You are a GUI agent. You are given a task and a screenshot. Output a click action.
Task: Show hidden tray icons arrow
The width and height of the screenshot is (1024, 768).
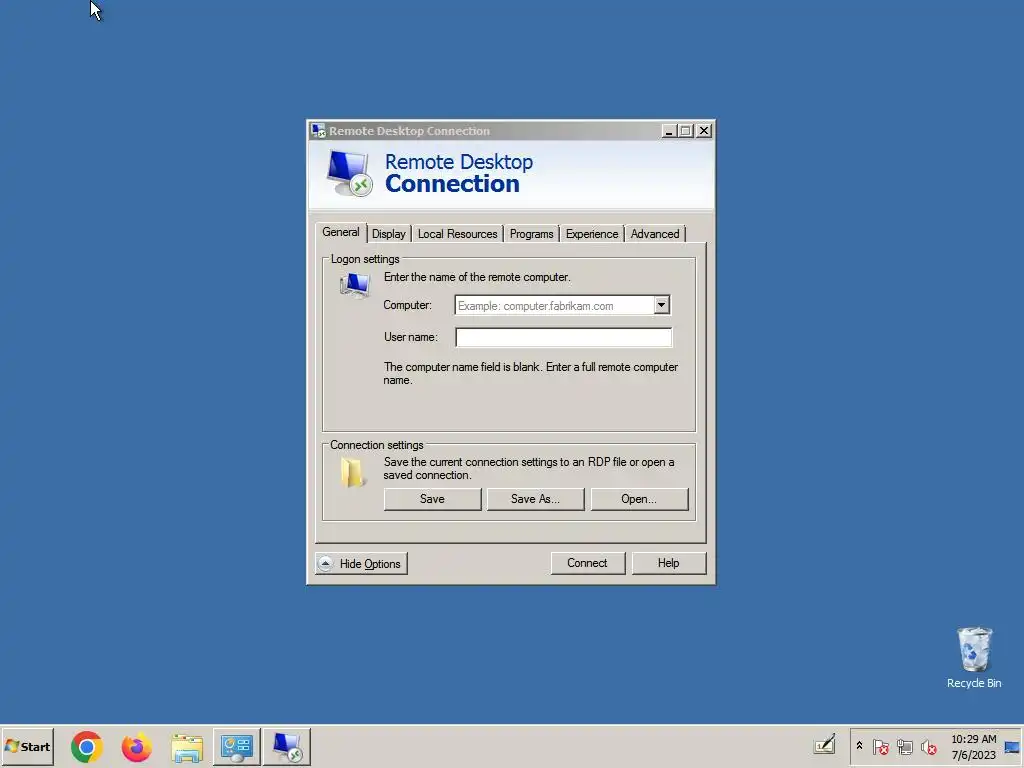coord(859,746)
